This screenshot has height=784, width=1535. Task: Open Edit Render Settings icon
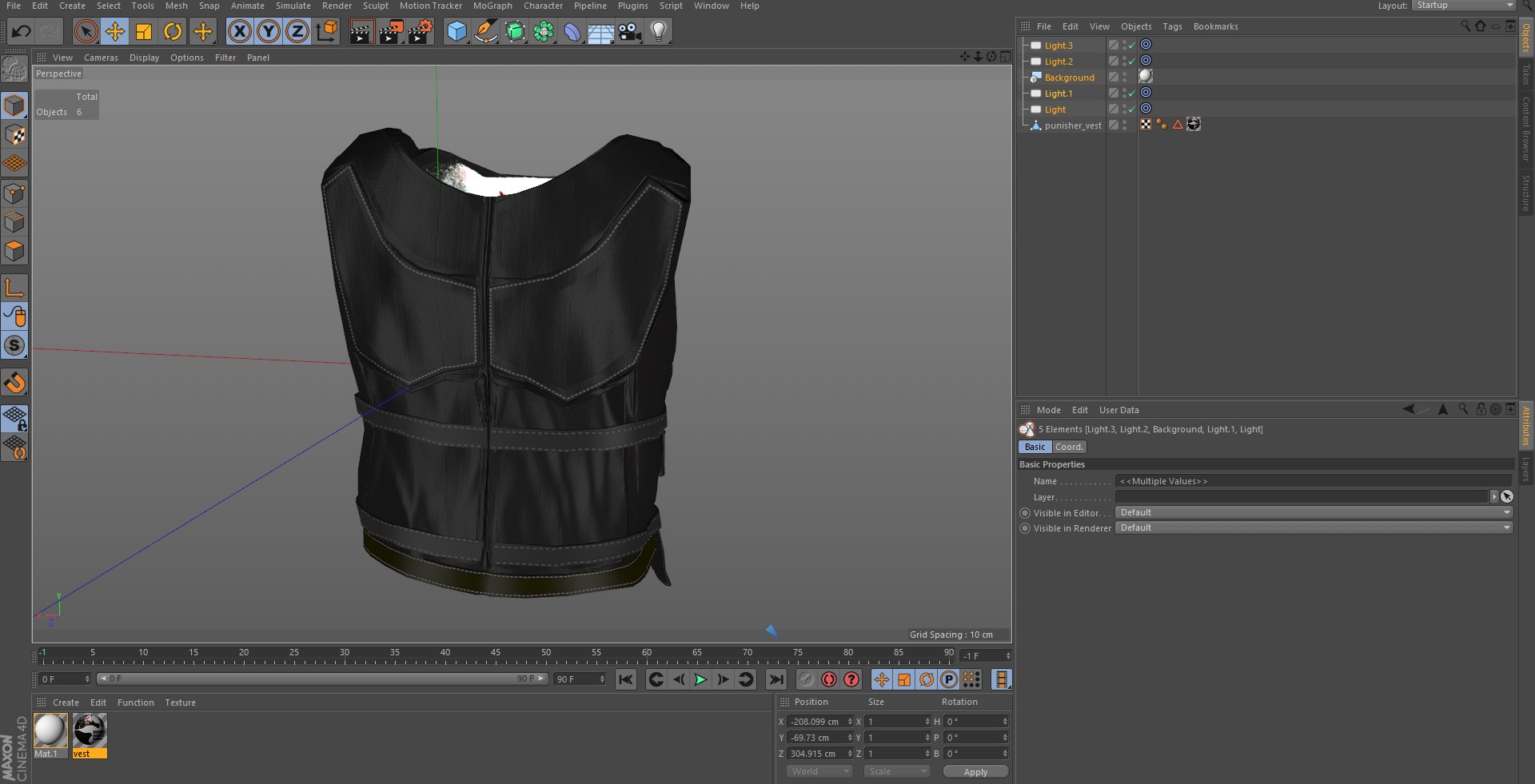point(421,32)
